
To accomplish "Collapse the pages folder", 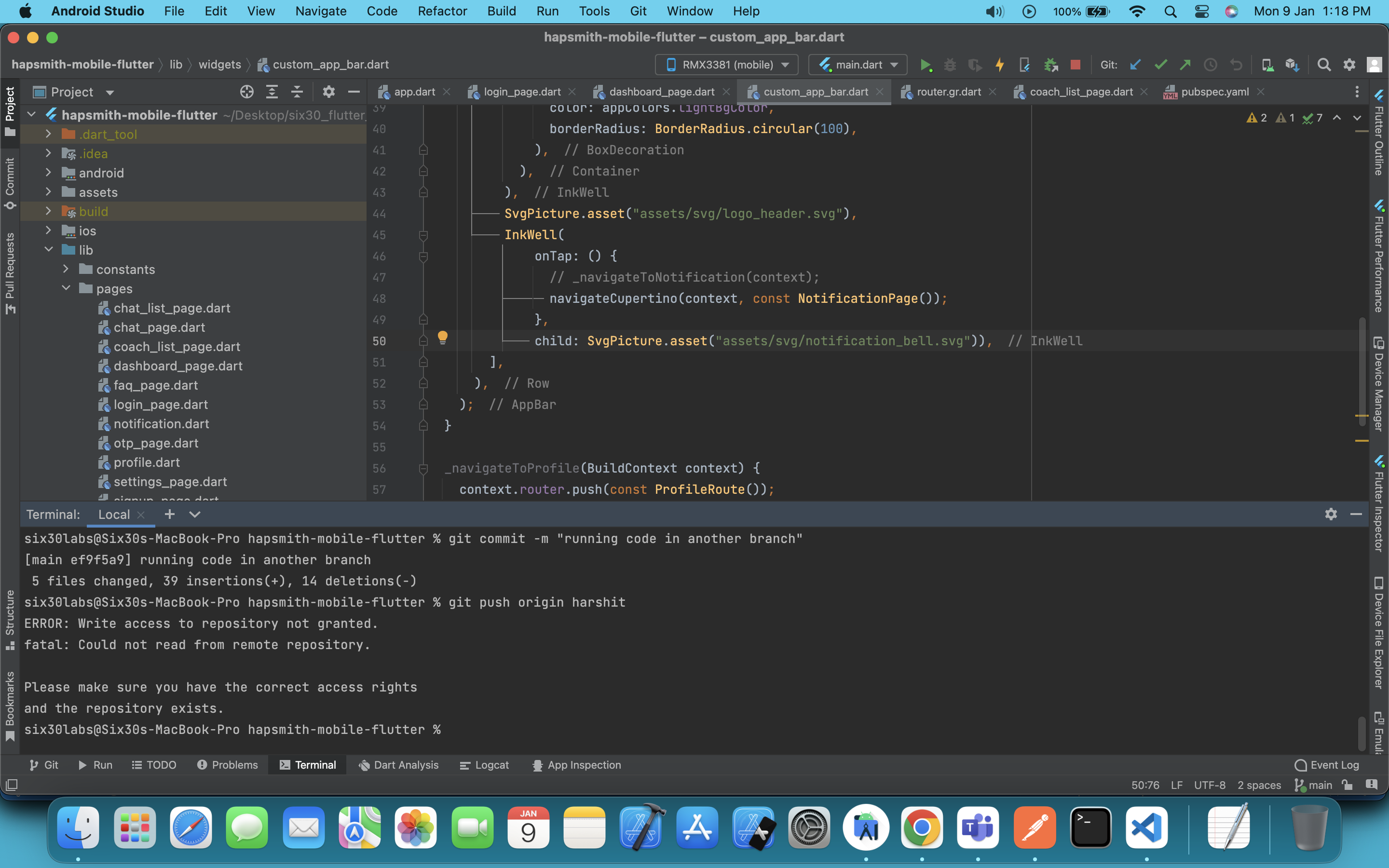I will click(66, 288).
